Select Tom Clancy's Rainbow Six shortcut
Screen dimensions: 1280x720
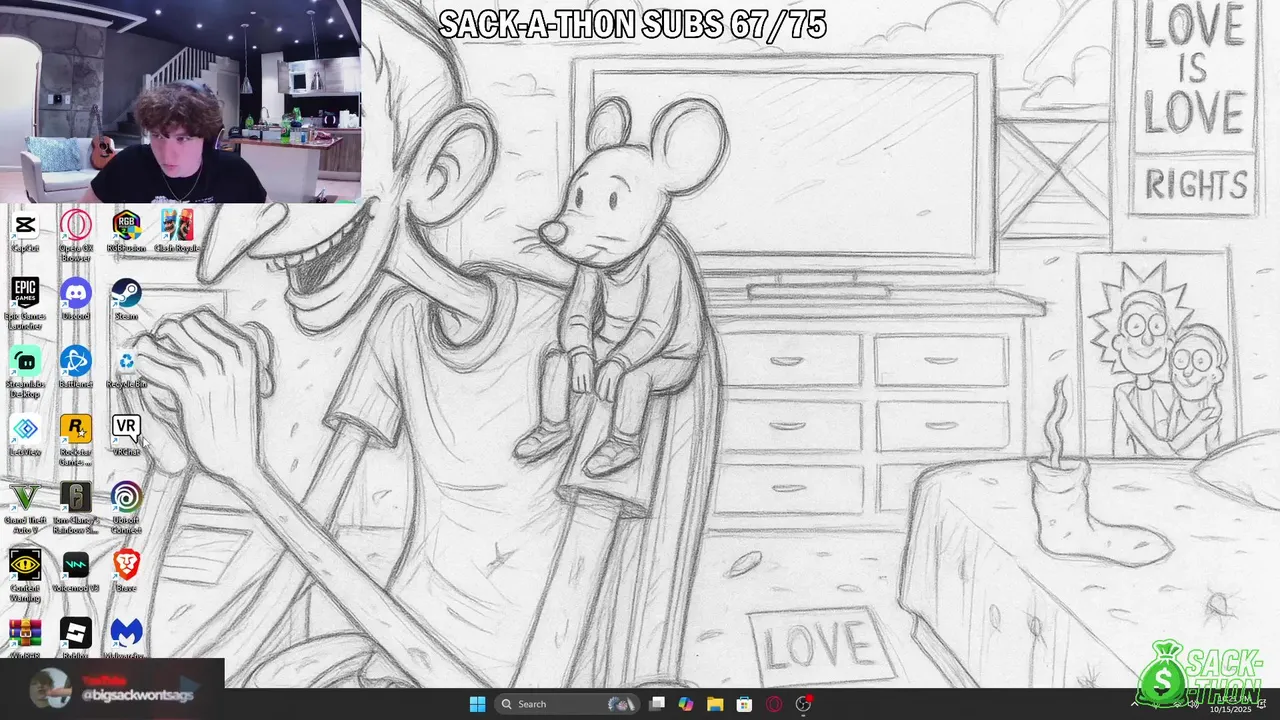coord(76,508)
